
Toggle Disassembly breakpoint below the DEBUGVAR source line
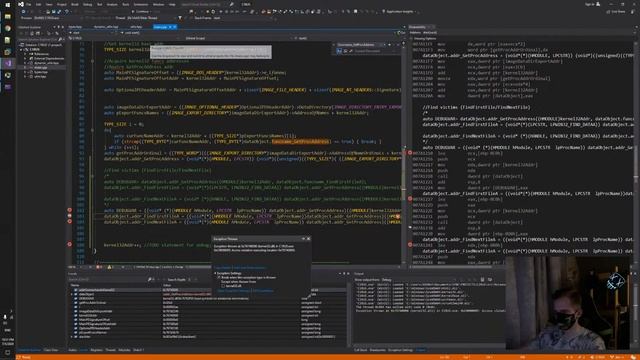click(x=410, y=153)
